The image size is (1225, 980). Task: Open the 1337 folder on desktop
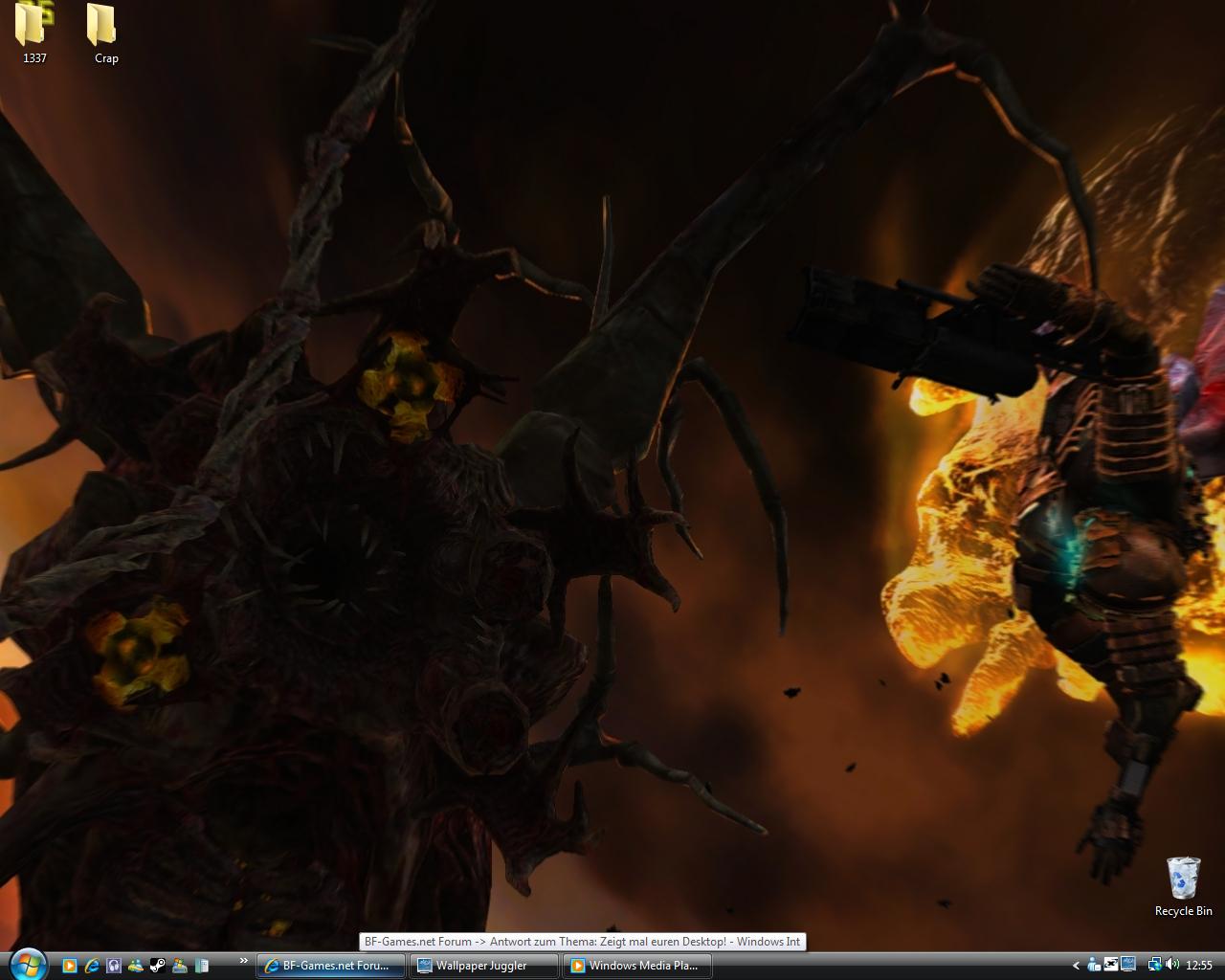(34, 33)
